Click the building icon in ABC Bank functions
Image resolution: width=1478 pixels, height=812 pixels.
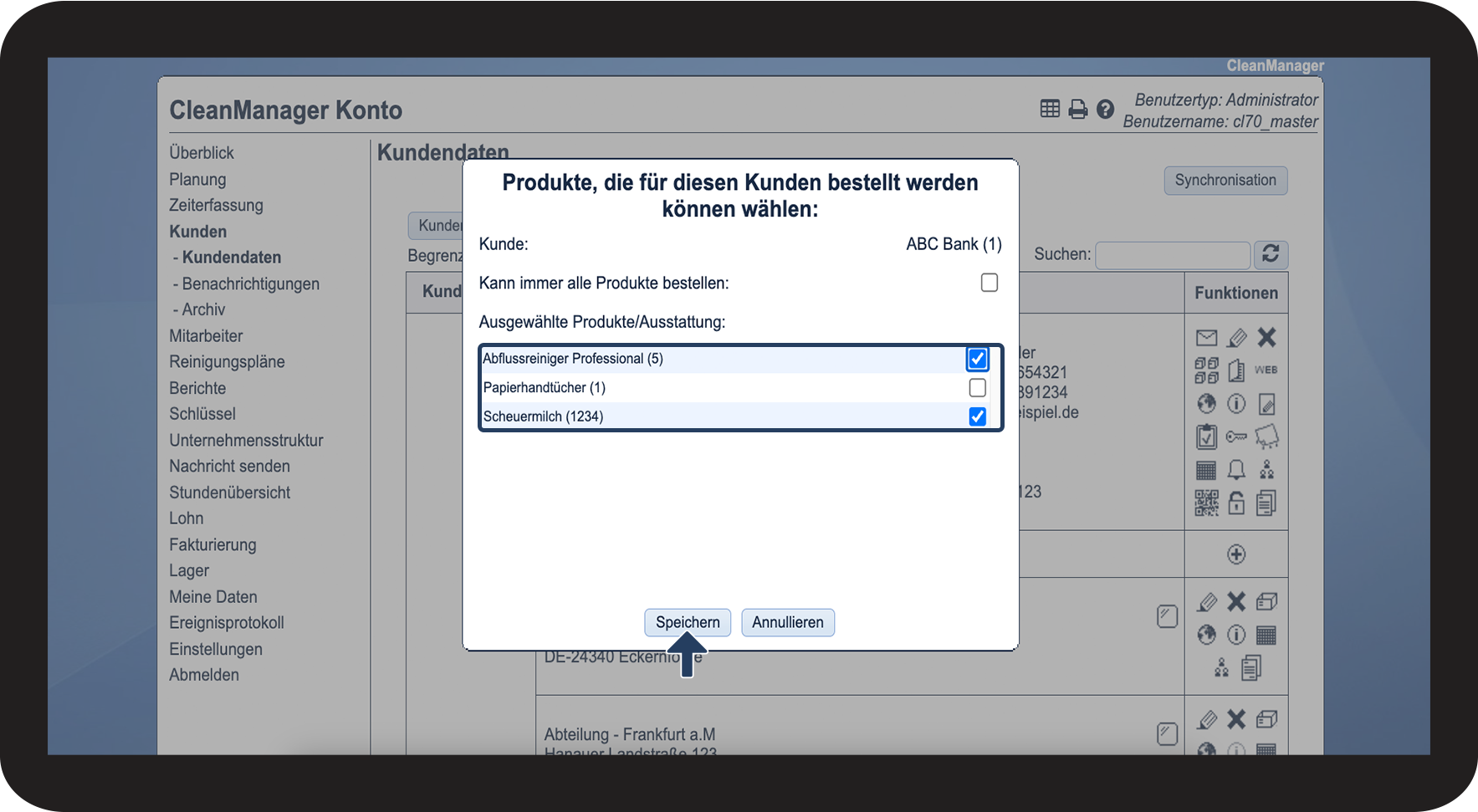pyautogui.click(x=1236, y=370)
